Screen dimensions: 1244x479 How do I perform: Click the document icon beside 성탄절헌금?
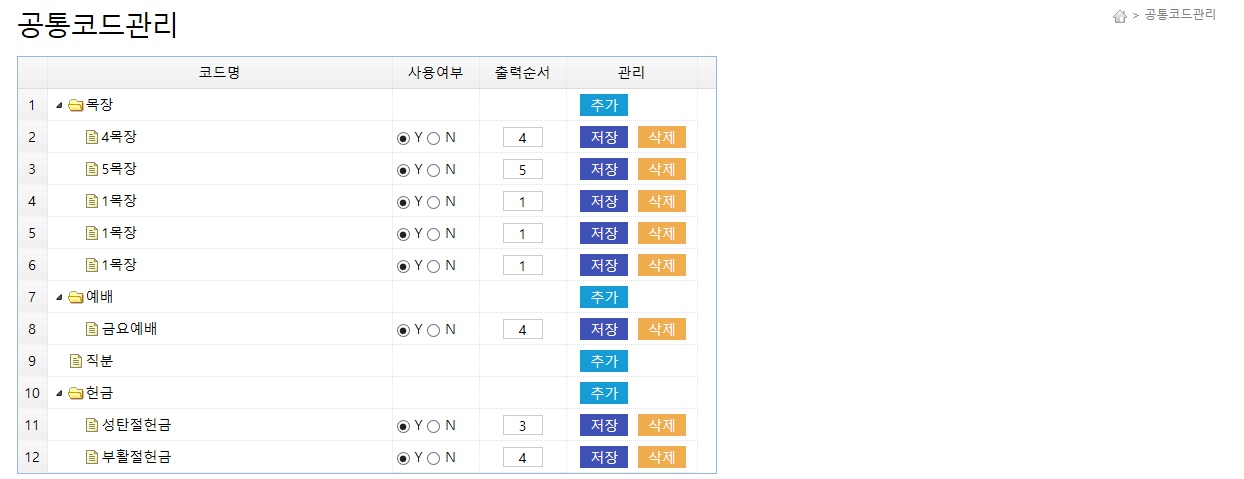[92, 426]
